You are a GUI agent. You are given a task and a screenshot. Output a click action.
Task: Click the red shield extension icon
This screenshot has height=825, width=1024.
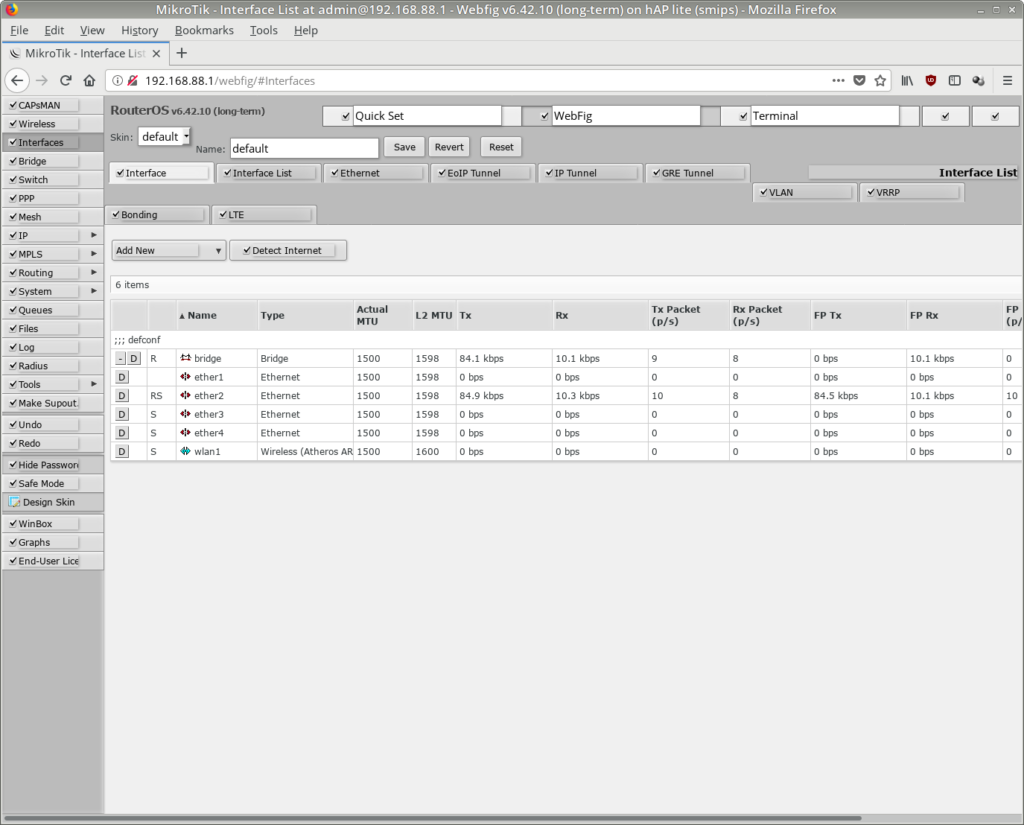tap(931, 80)
